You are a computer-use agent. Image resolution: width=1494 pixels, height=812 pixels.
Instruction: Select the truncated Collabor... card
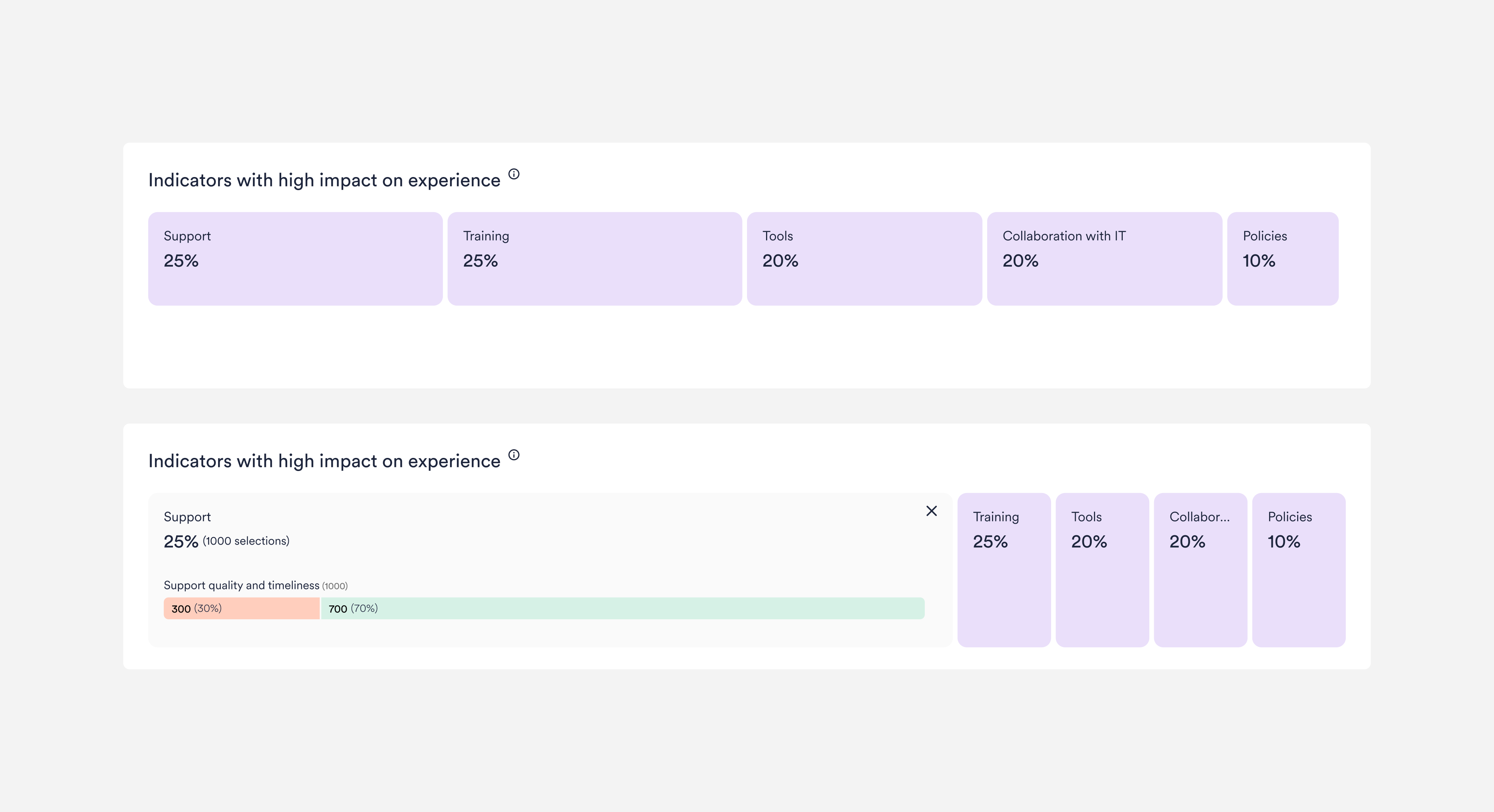1200,570
